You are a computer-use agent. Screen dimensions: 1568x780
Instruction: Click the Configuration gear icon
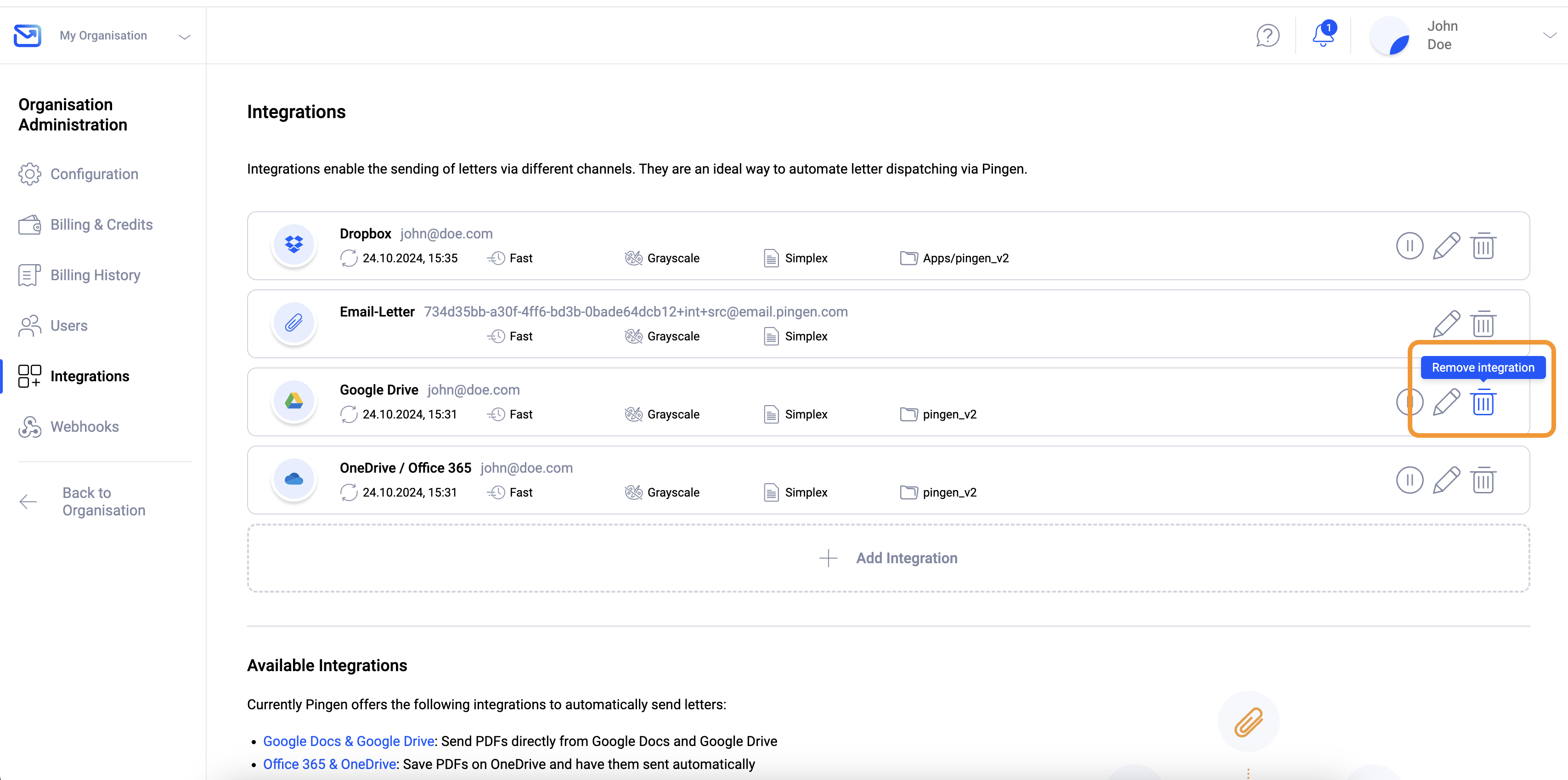pyautogui.click(x=29, y=174)
